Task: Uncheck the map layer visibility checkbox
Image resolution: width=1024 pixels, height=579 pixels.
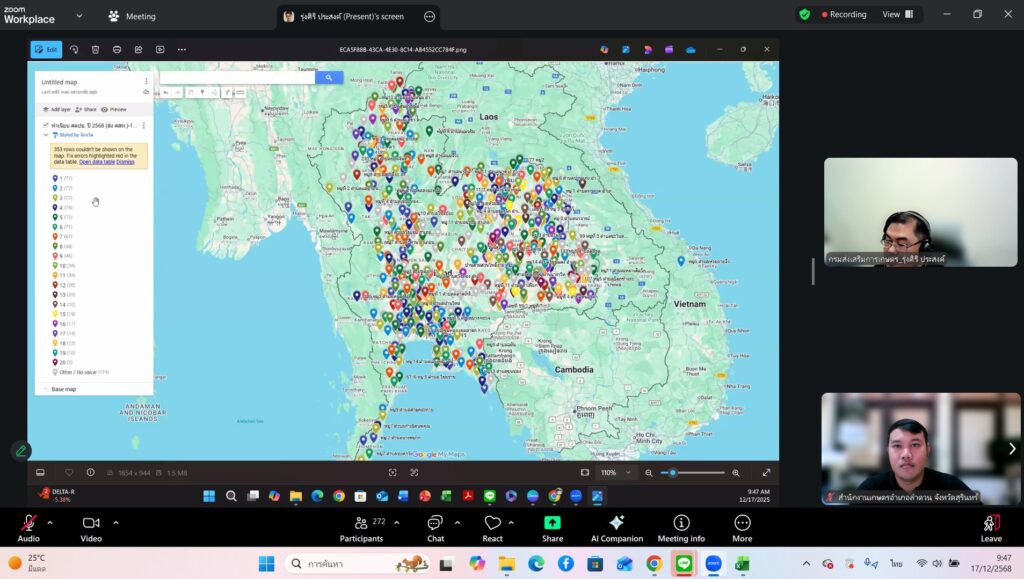Action: click(x=45, y=125)
